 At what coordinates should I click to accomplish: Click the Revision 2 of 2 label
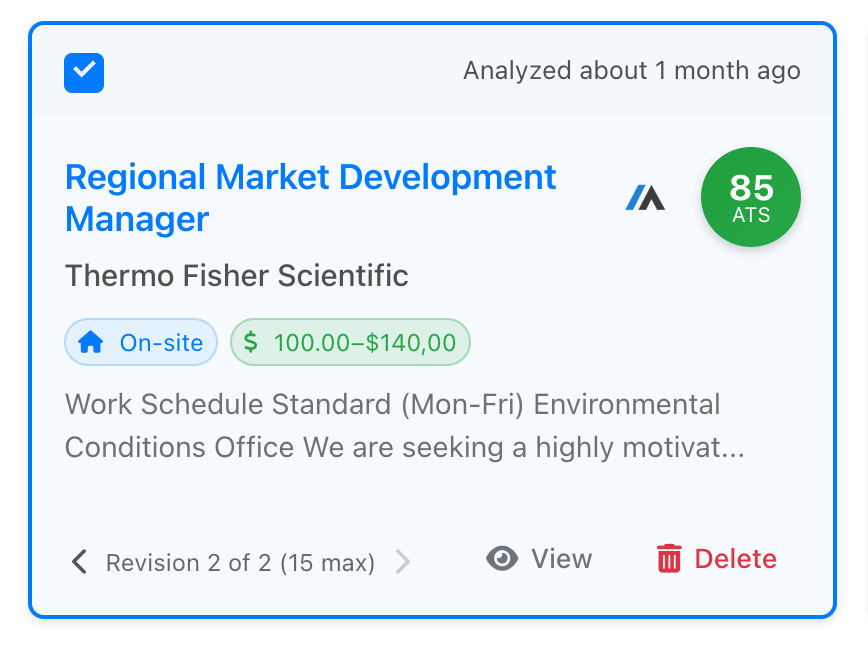tap(240, 563)
